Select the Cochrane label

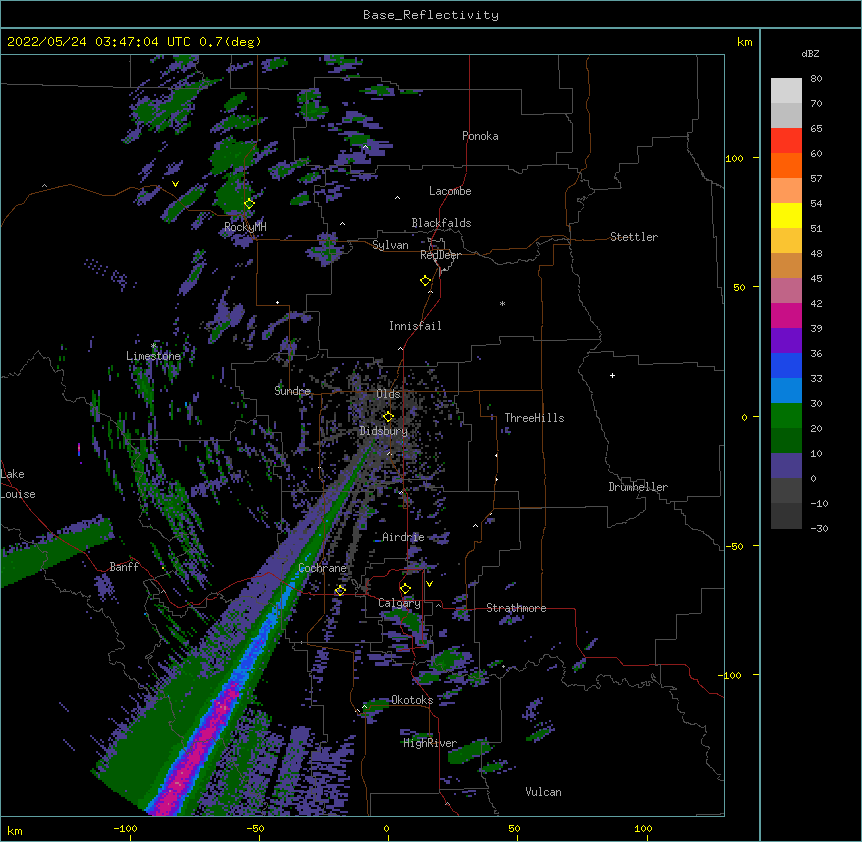click(x=322, y=568)
